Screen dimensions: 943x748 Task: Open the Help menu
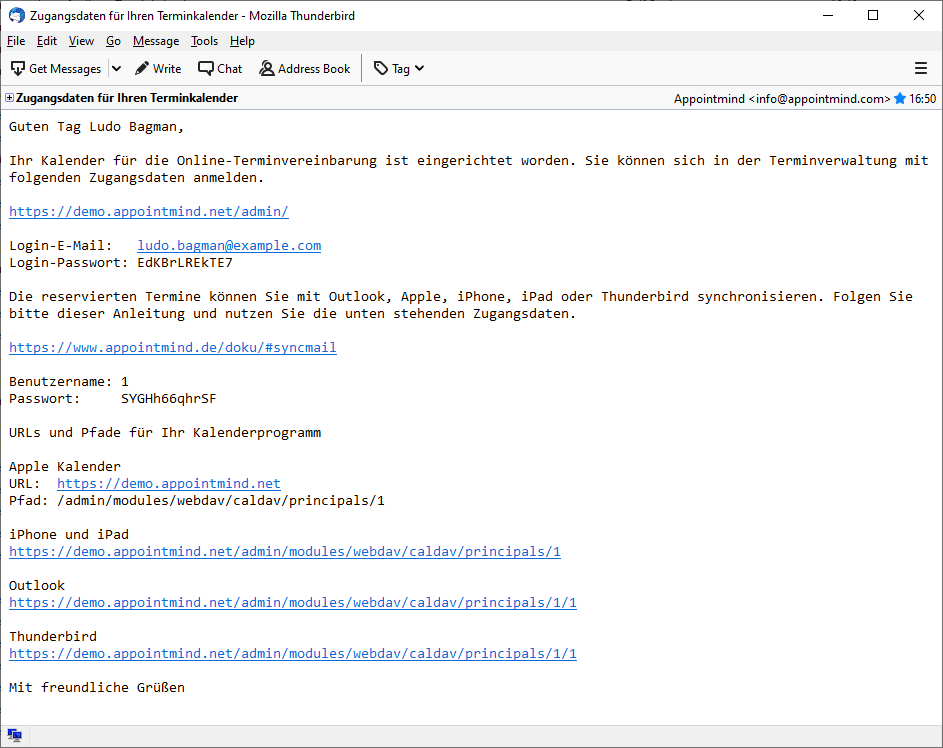pos(242,41)
